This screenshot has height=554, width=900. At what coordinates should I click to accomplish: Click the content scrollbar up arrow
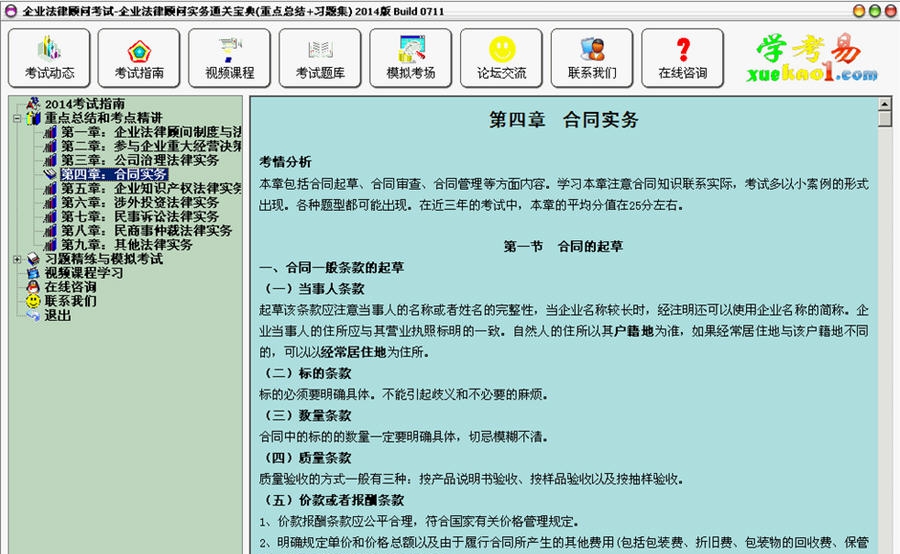885,104
